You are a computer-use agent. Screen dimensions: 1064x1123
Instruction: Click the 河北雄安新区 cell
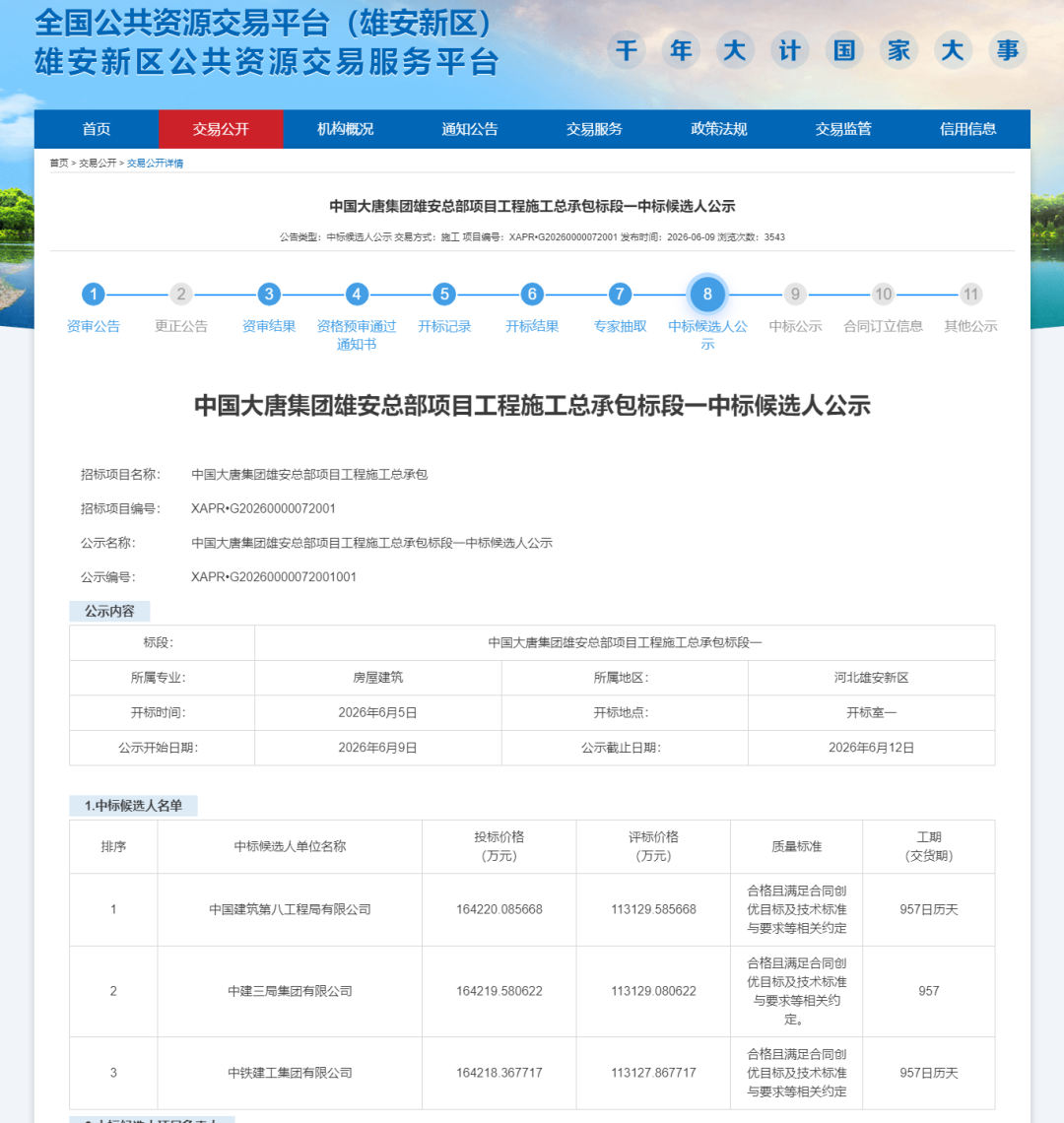pyautogui.click(x=871, y=678)
